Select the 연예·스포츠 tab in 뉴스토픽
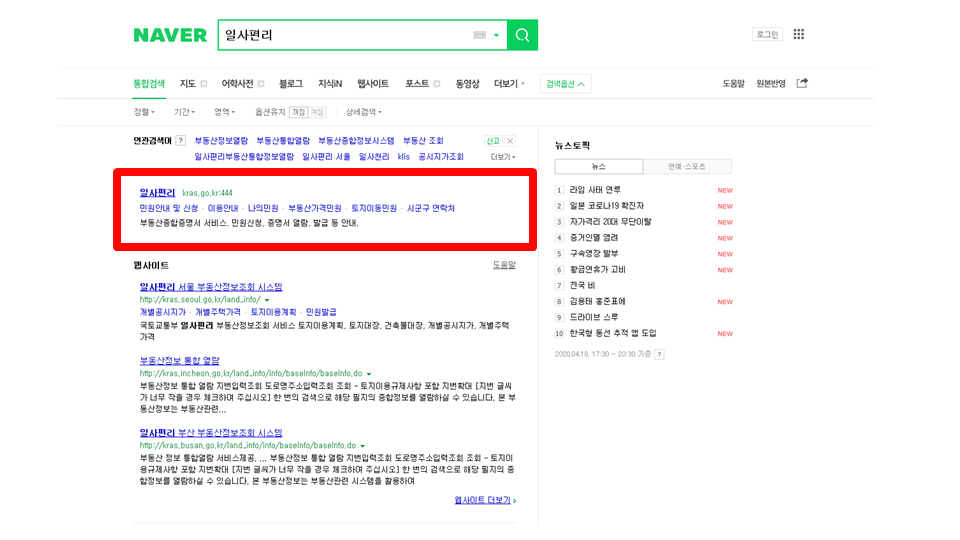960x540 pixels. [687, 167]
